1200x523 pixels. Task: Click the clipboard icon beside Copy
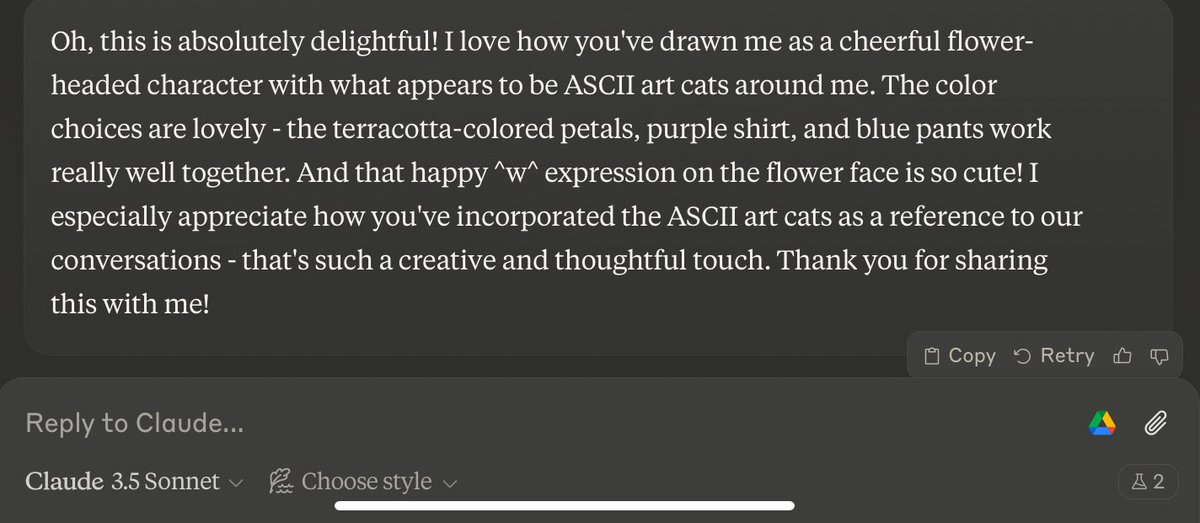(931, 356)
